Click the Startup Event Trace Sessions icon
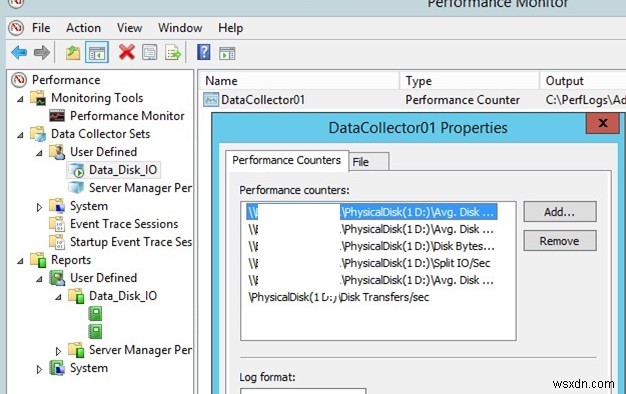 point(57,242)
